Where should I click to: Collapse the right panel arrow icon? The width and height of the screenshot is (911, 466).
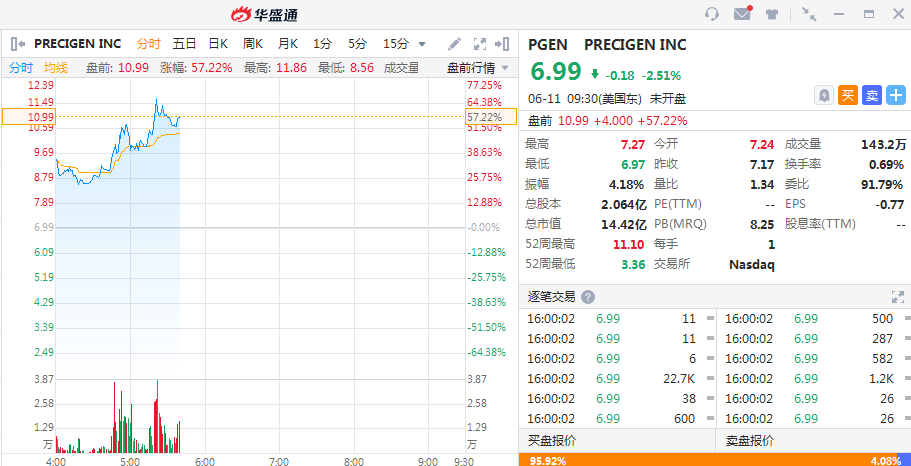tap(502, 44)
